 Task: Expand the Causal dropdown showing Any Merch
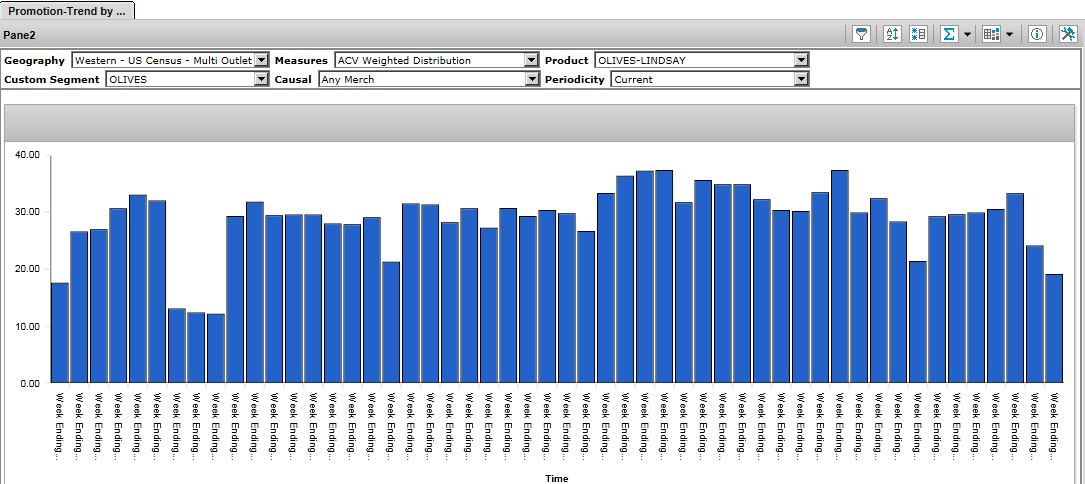[x=531, y=79]
